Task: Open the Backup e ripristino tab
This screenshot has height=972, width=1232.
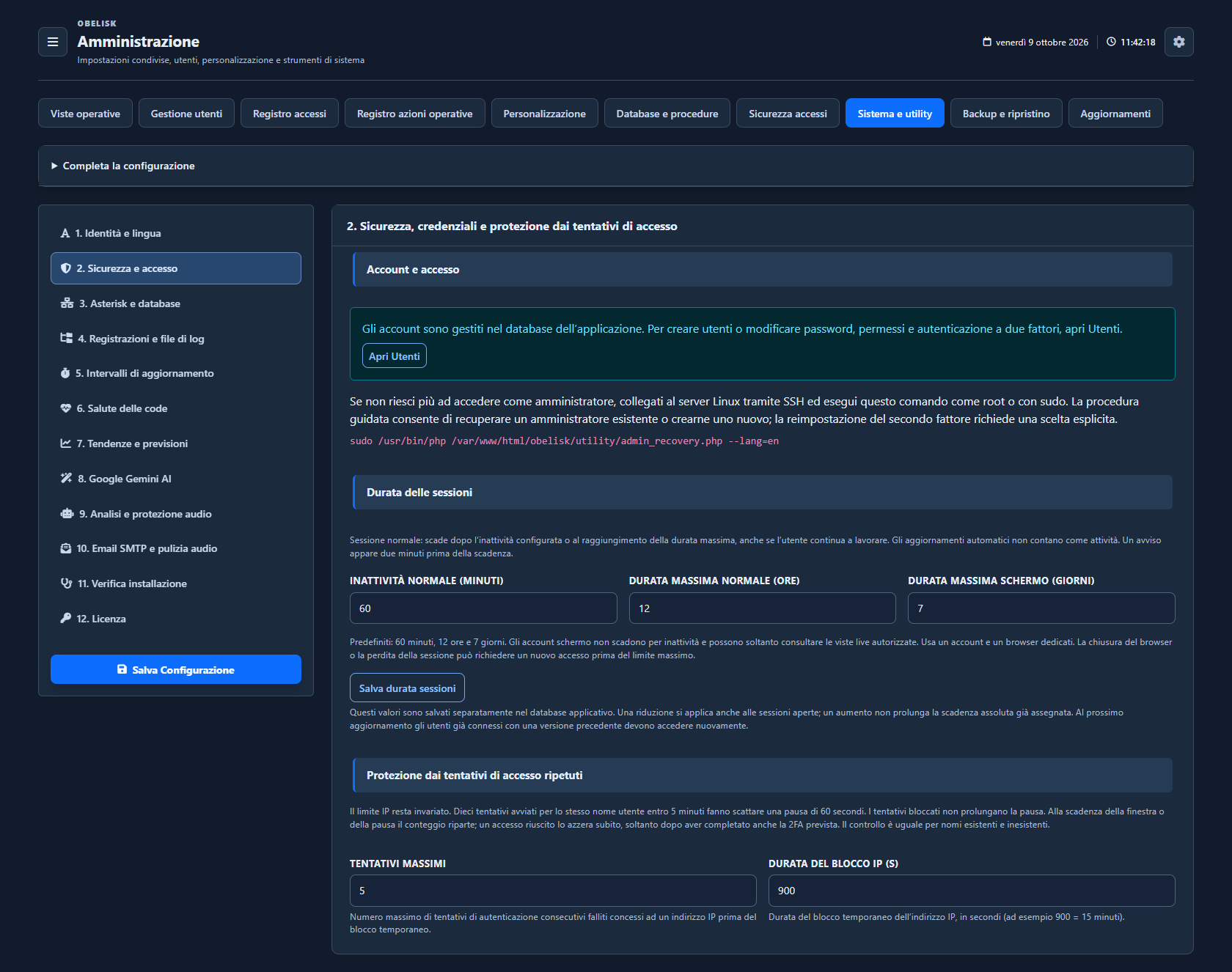Action: click(1006, 113)
